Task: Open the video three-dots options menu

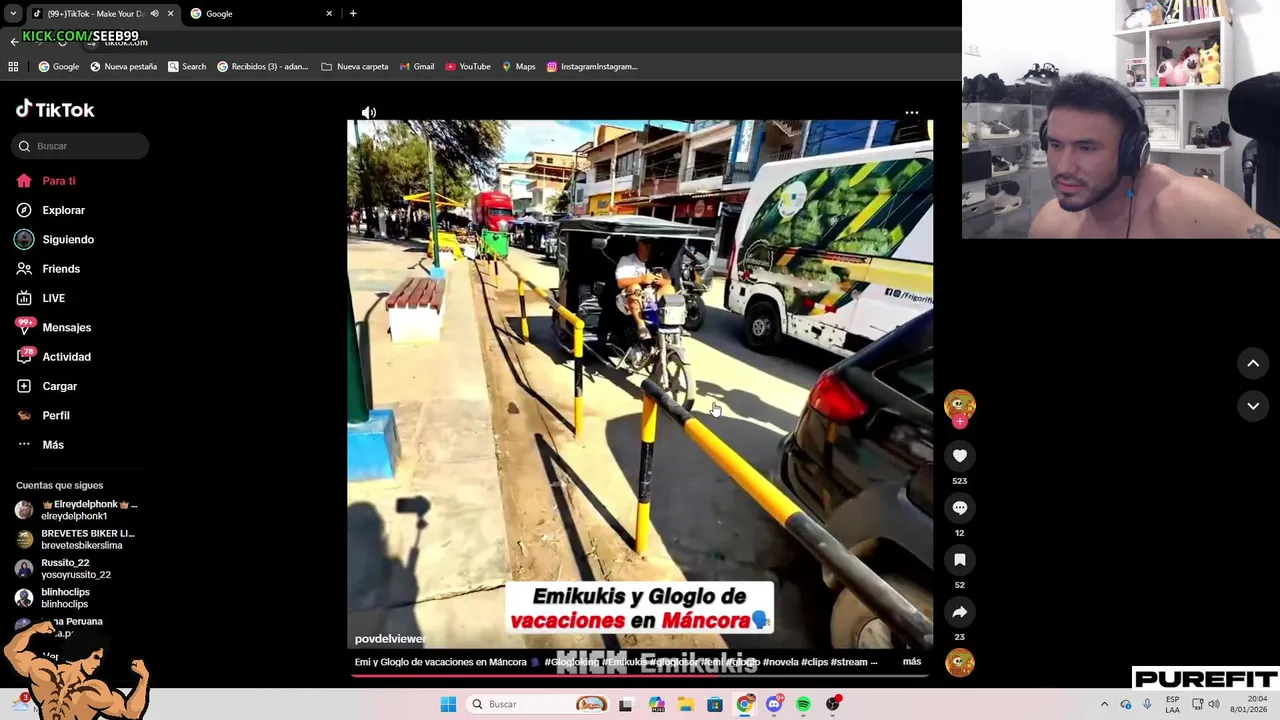Action: pyautogui.click(x=911, y=113)
